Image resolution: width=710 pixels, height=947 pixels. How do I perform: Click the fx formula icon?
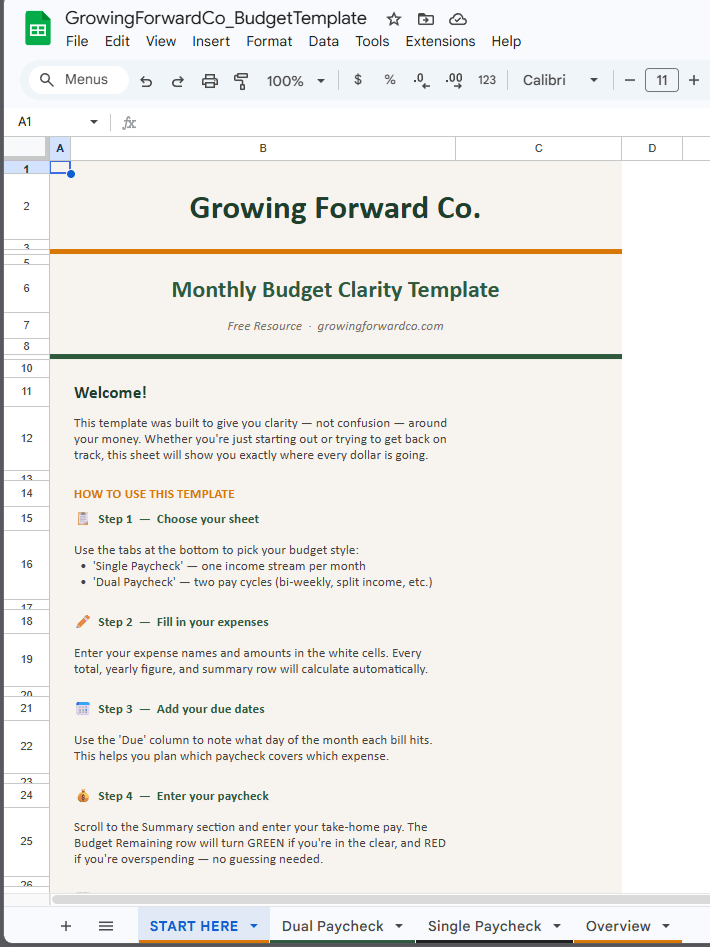tap(129, 123)
